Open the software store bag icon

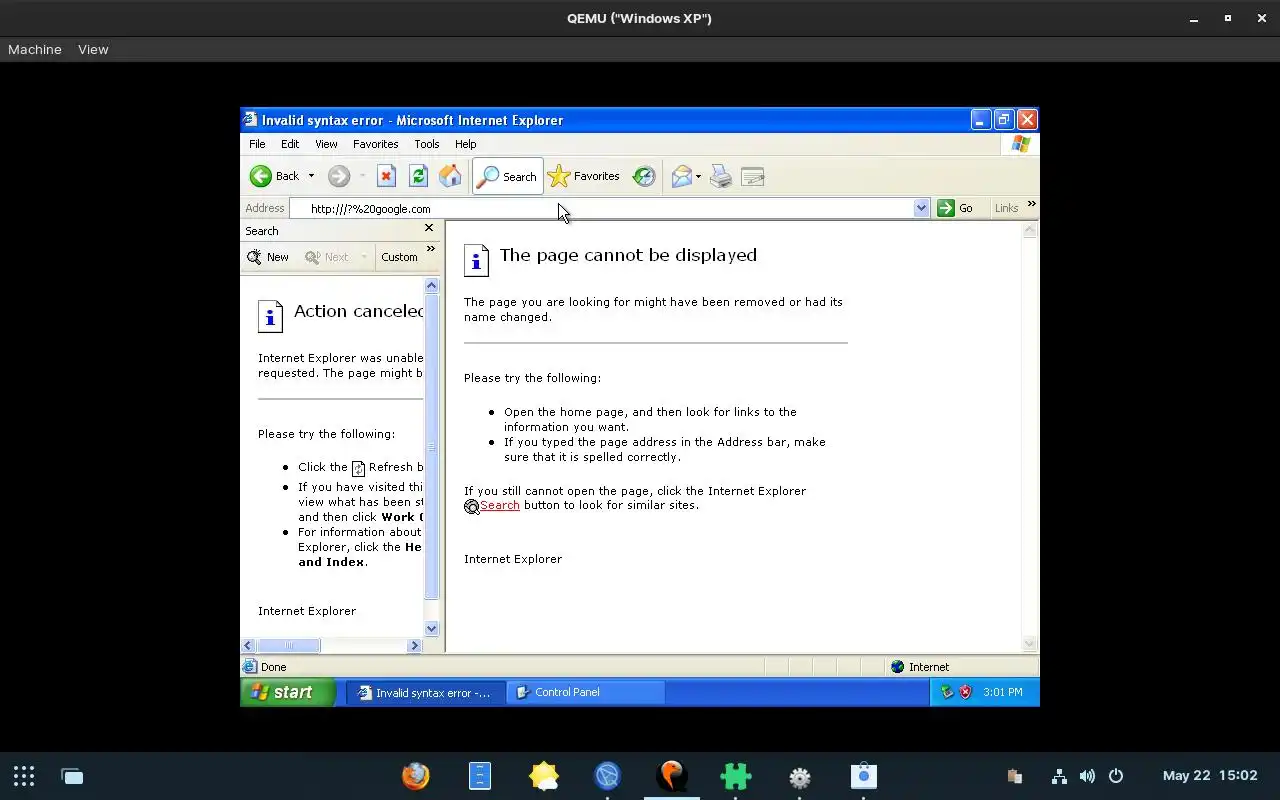[864, 776]
